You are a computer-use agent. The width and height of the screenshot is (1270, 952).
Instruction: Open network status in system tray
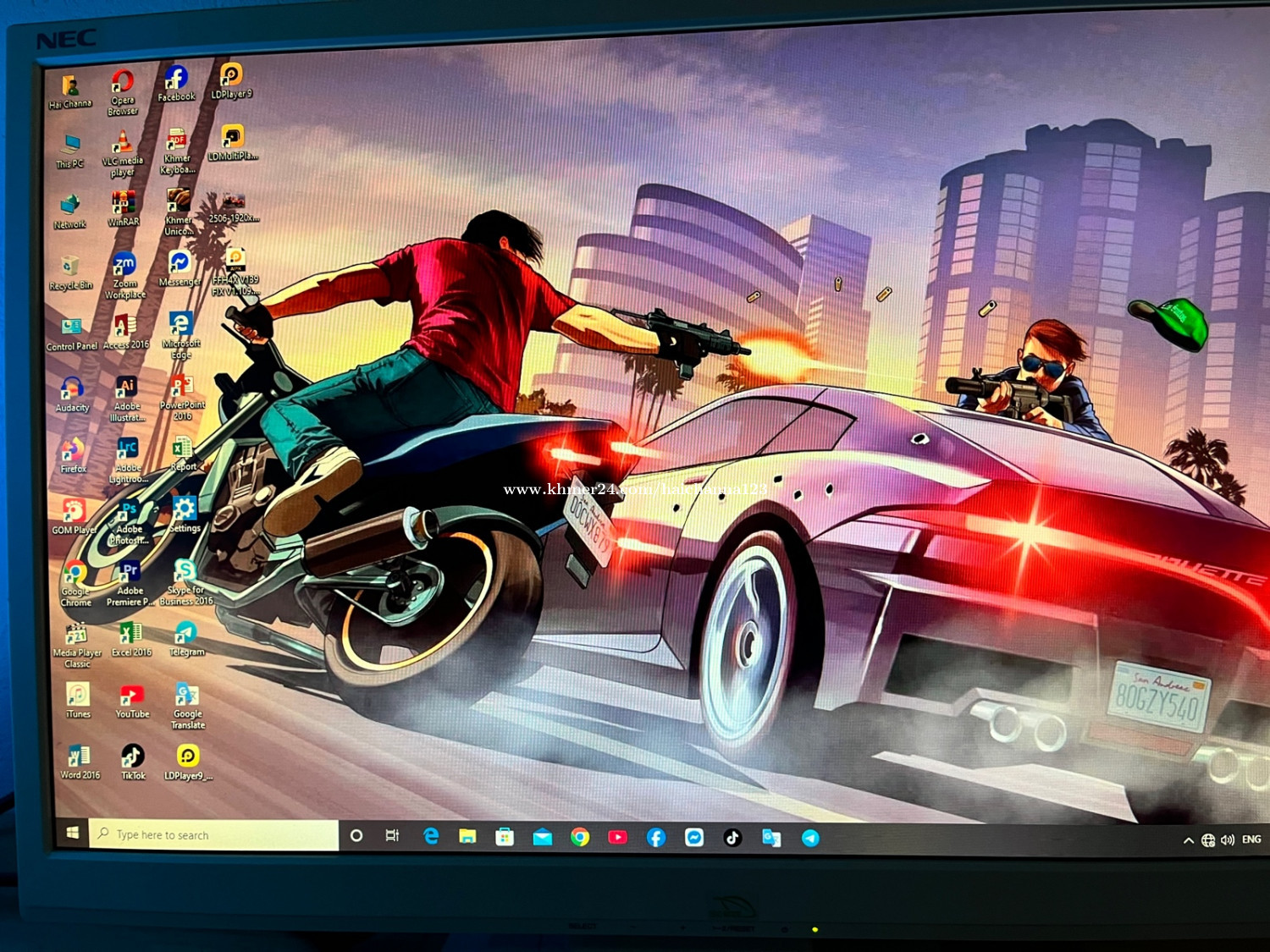(1208, 840)
